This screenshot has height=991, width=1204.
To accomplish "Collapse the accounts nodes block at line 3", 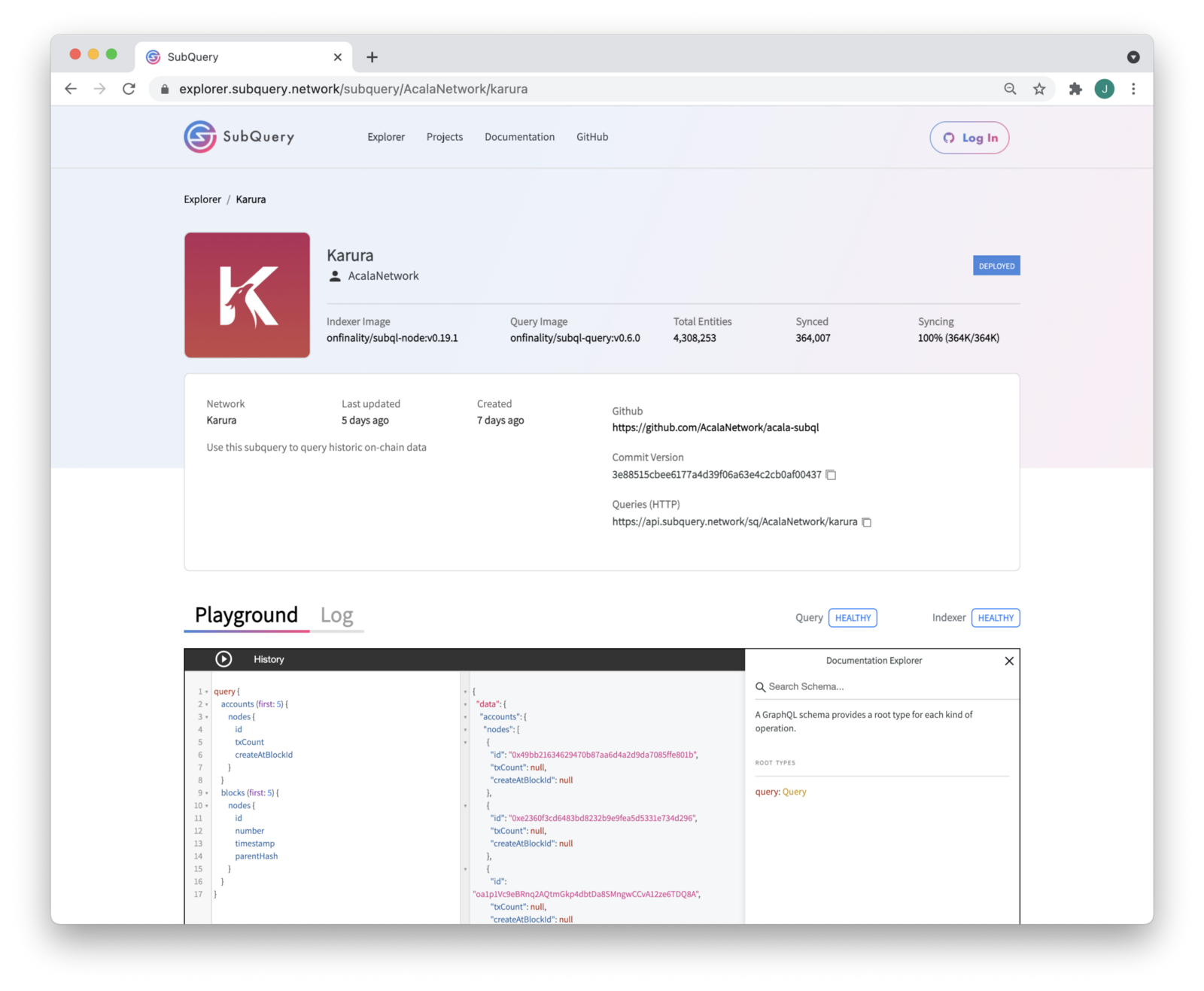I will 207,717.
